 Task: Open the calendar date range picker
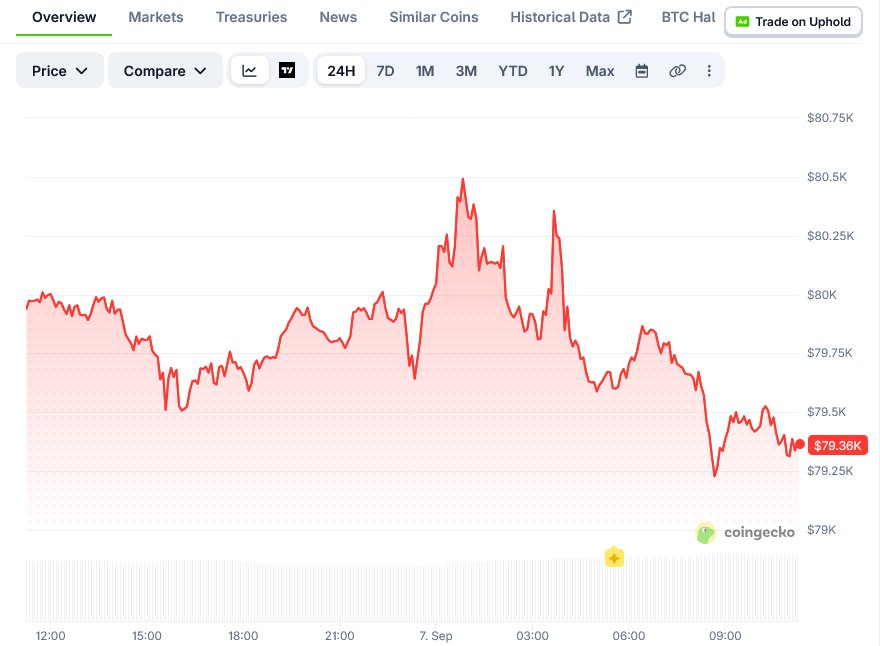point(641,71)
